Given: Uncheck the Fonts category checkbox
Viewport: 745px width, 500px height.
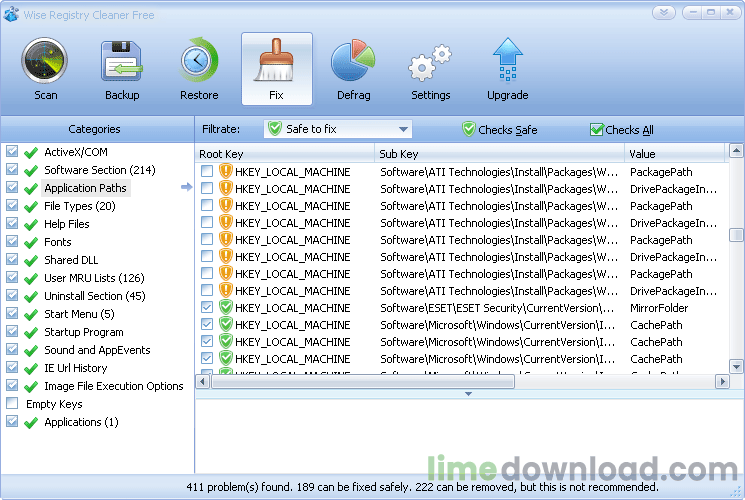Looking at the screenshot, I should click(12, 241).
